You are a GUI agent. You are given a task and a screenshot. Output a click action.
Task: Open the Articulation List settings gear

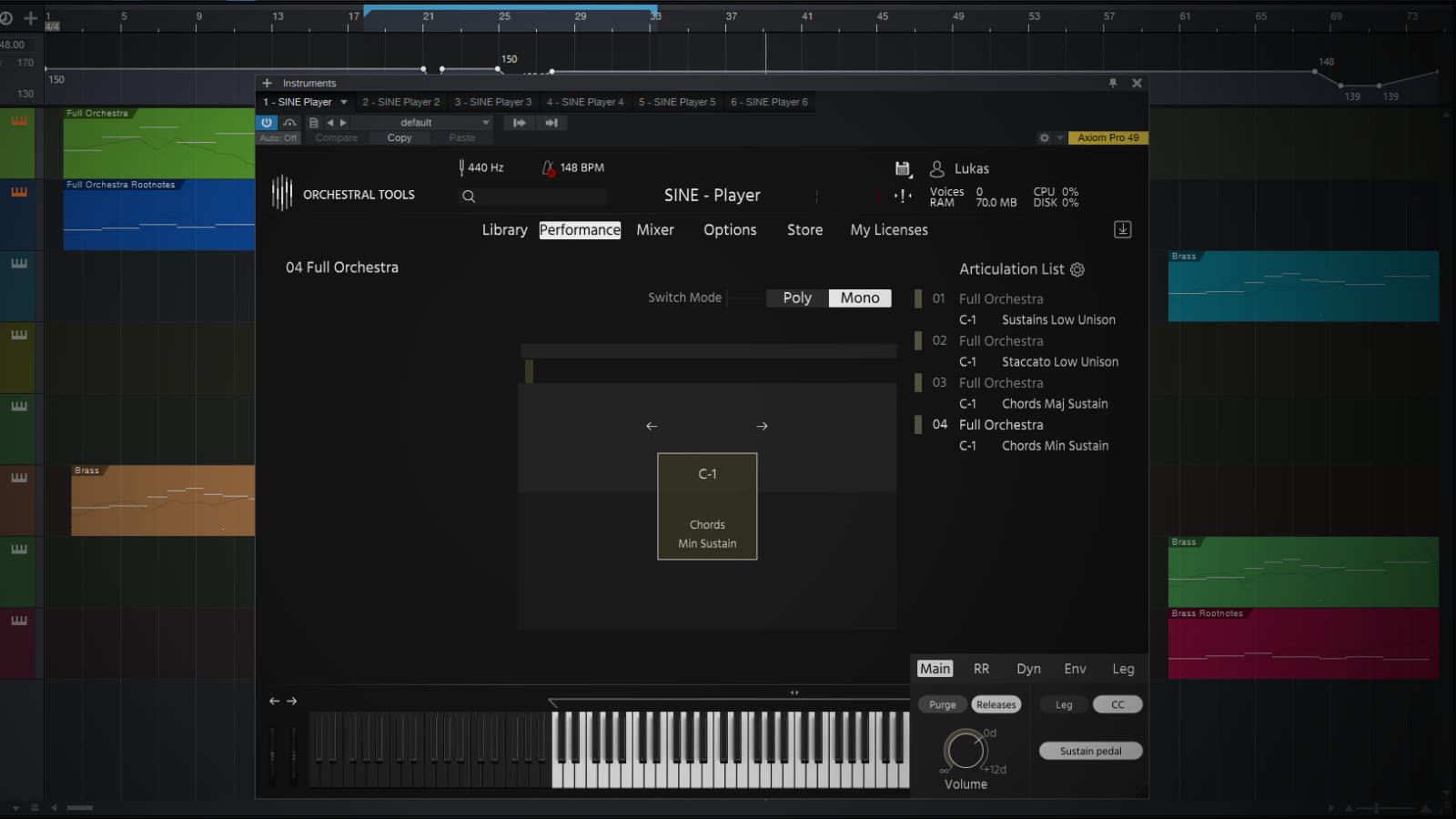click(x=1078, y=269)
